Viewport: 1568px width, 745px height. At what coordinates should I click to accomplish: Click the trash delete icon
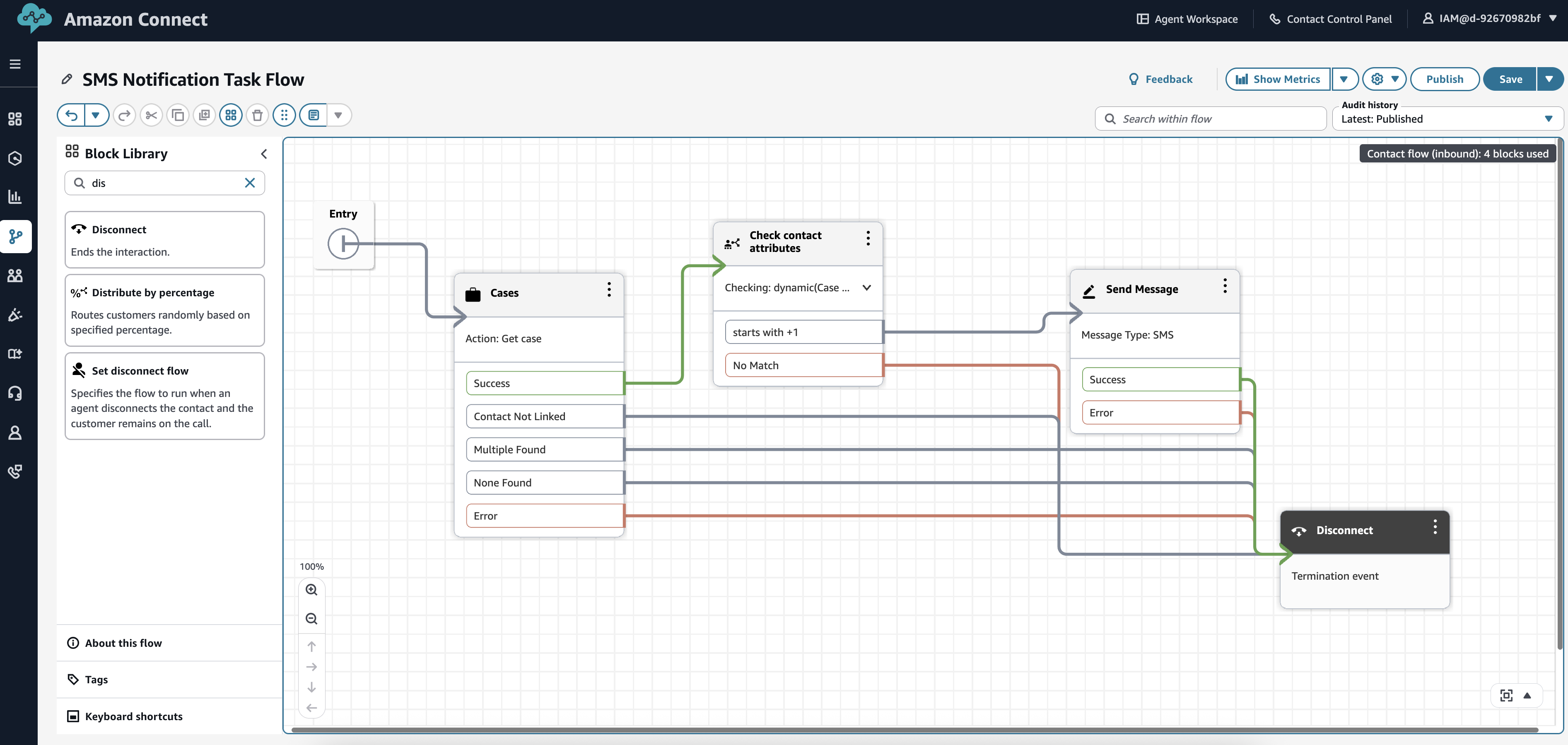pyautogui.click(x=257, y=115)
